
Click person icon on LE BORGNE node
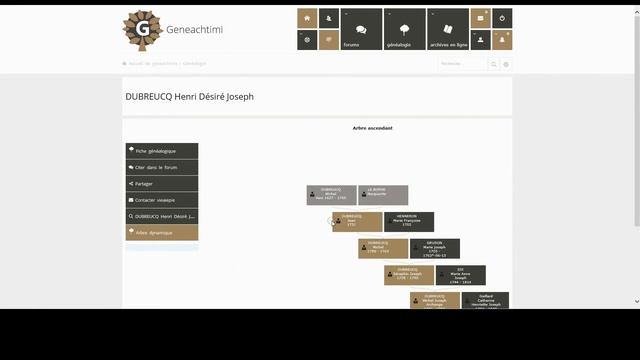pos(364,194)
